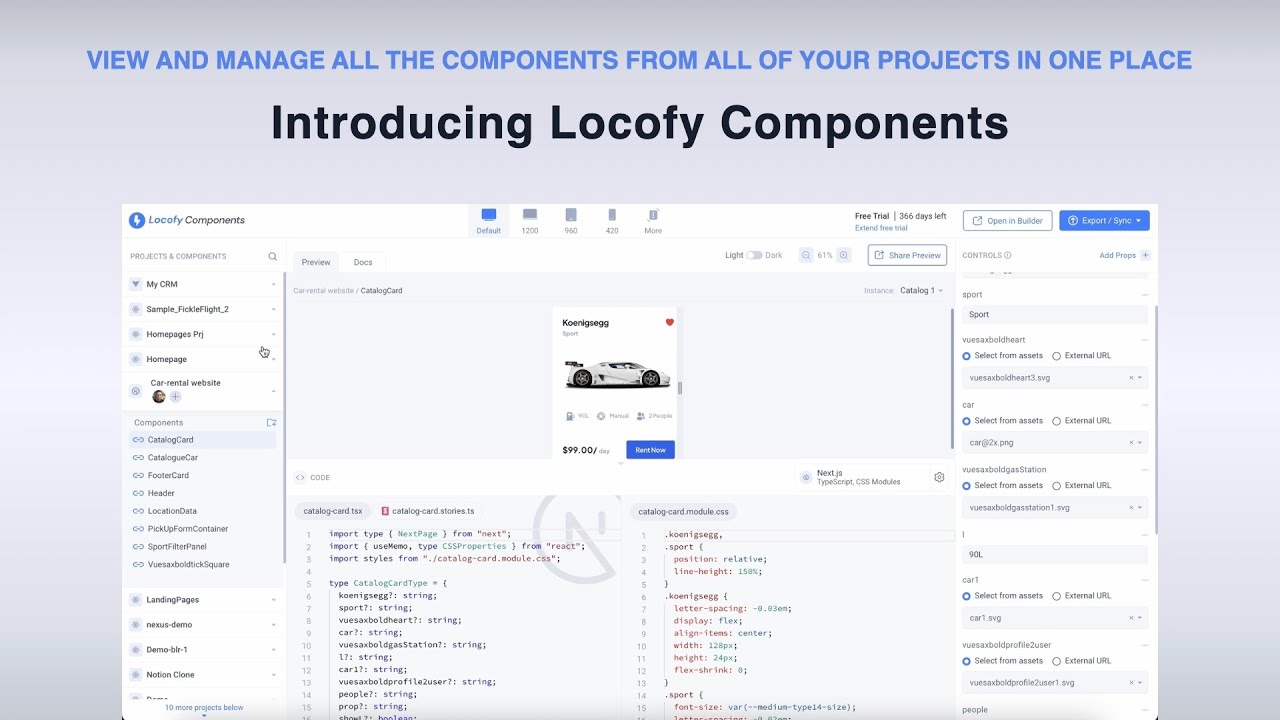
Task: Open the catalog-card.tsx file tab
Action: pyautogui.click(x=333, y=511)
